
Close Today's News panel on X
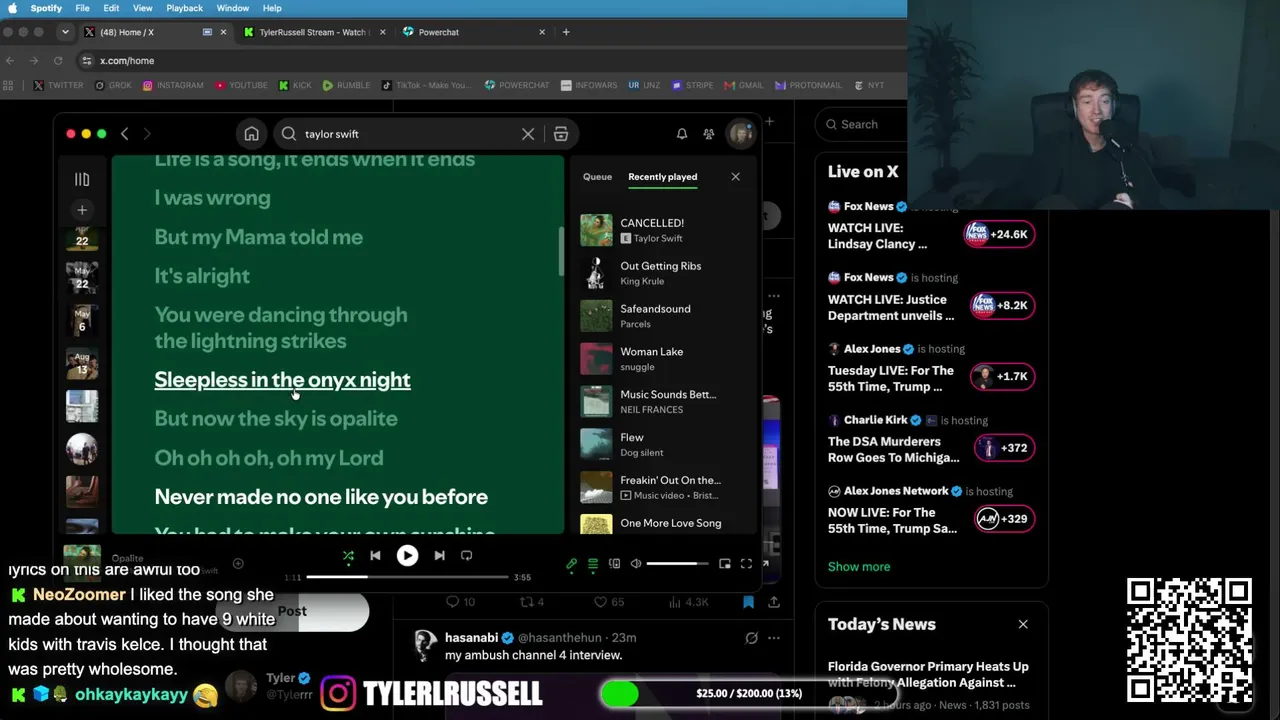[x=1023, y=624]
